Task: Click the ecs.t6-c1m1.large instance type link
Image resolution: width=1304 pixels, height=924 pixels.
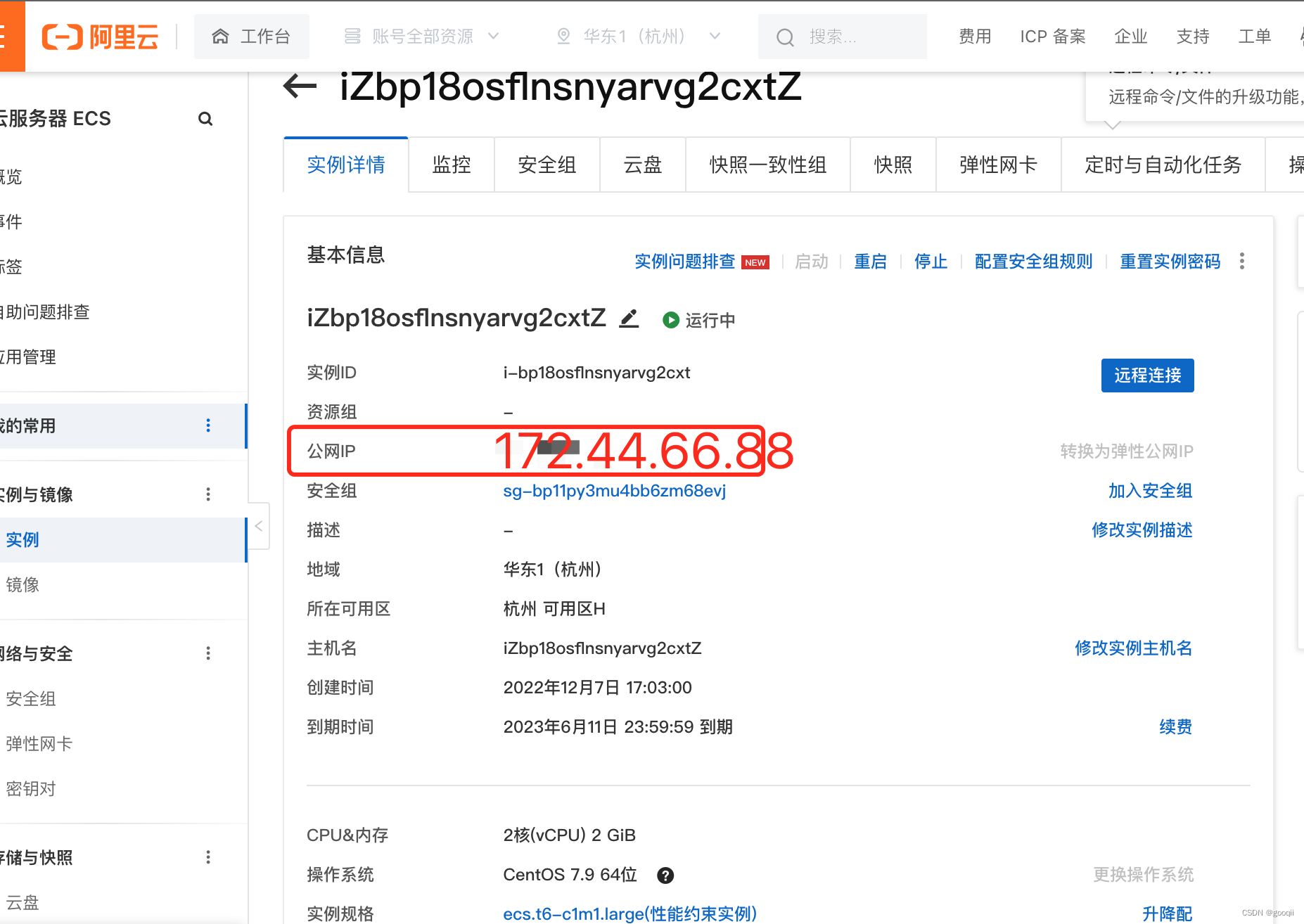Action: coord(629,913)
